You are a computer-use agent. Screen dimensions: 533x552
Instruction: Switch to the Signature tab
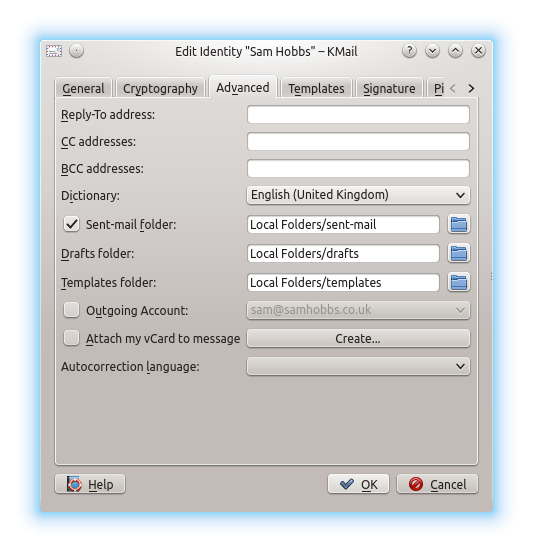pos(389,88)
